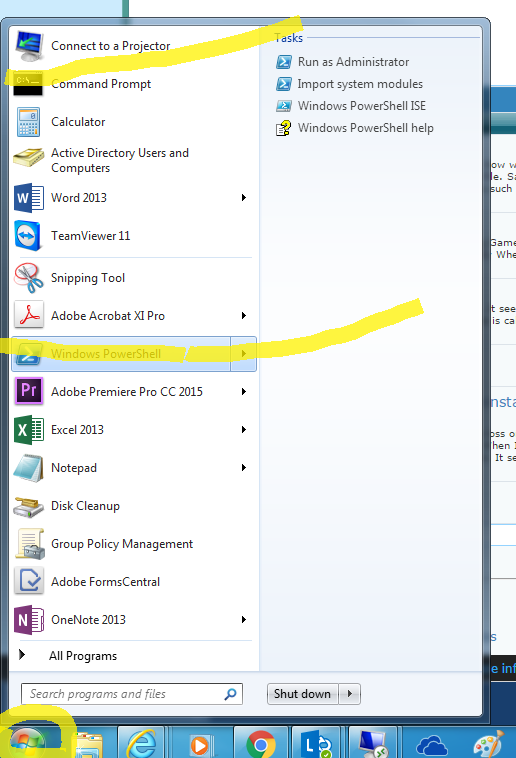Click the search magnifier icon
The height and width of the screenshot is (758, 516).
click(231, 694)
